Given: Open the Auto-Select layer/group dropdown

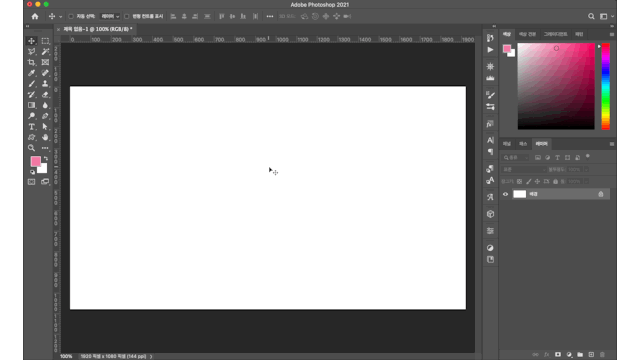Looking at the screenshot, I should click(110, 16).
